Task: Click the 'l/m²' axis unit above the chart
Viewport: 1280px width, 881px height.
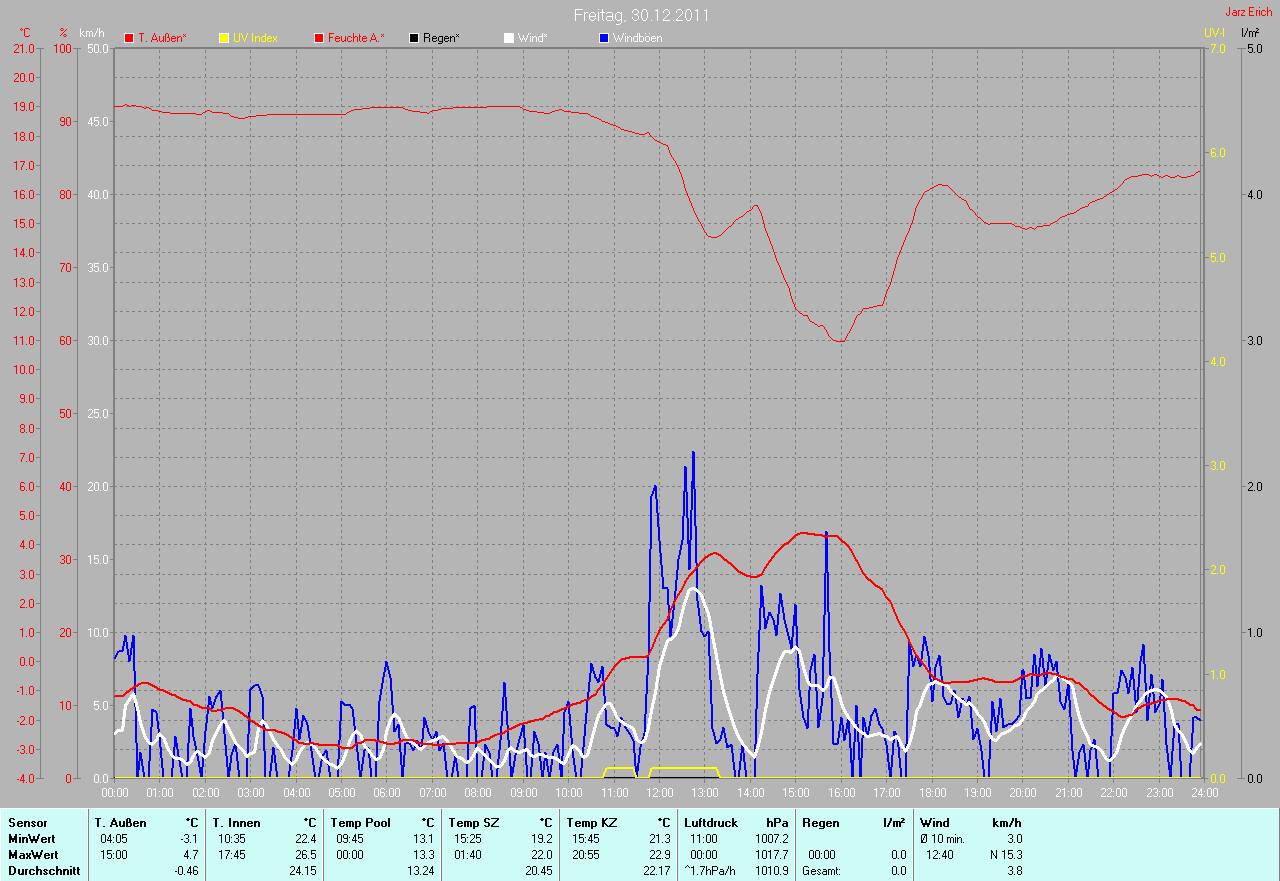Action: tap(1250, 33)
